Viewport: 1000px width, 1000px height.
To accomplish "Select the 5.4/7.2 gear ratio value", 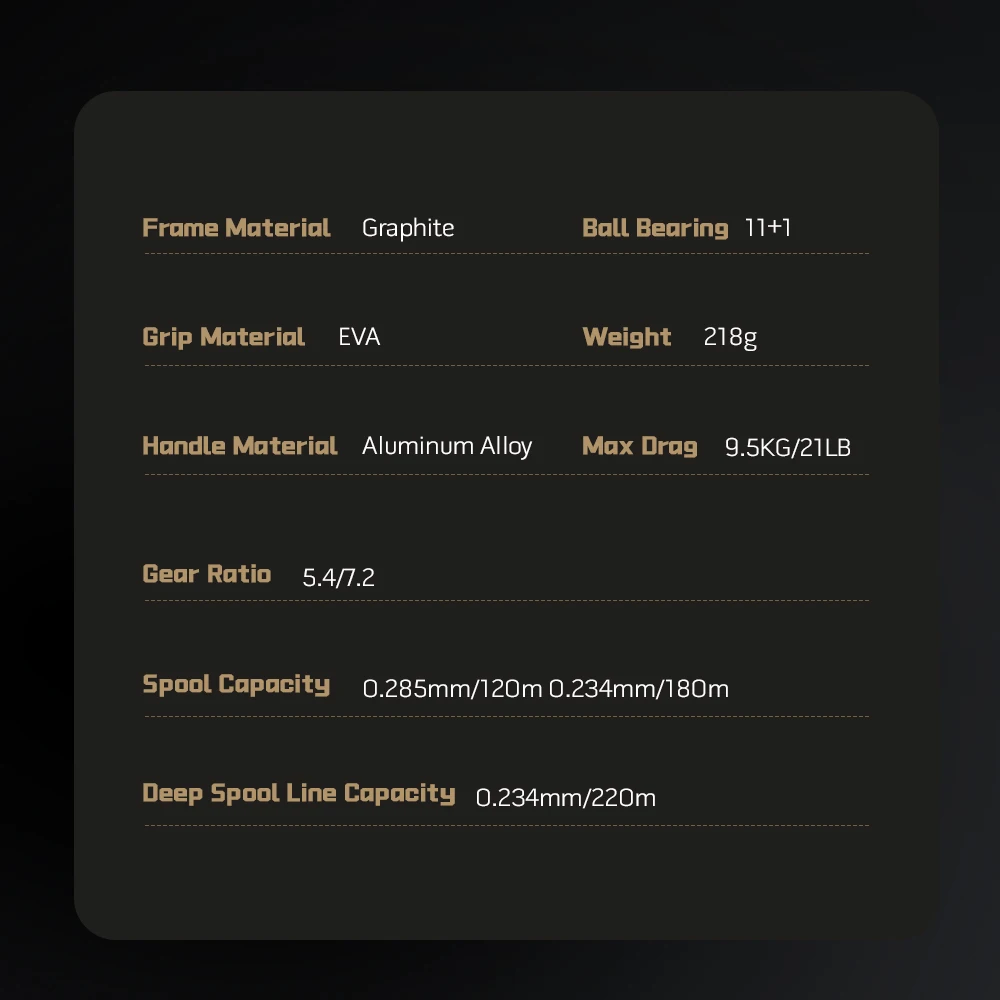I will 339,577.
